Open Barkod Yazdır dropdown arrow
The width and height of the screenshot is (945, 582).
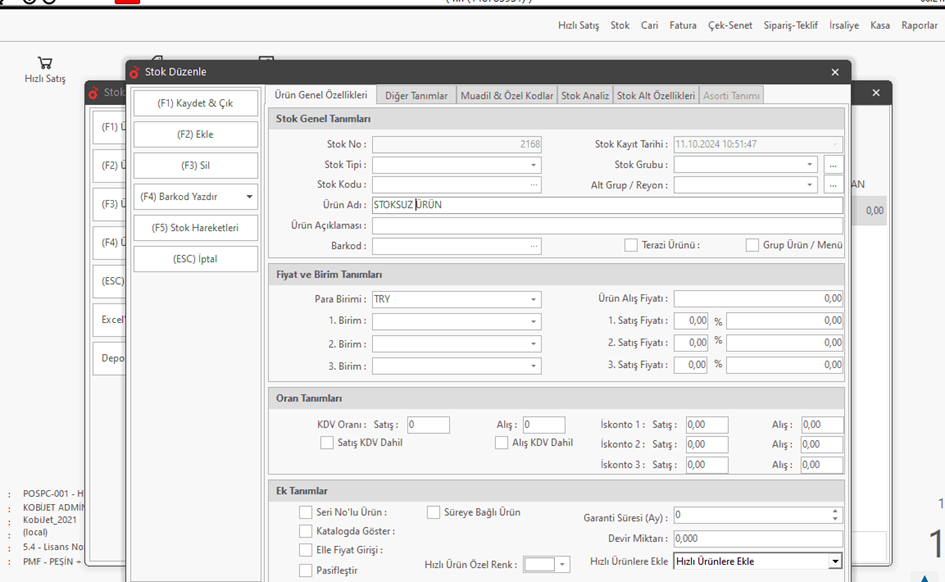pyautogui.click(x=249, y=197)
